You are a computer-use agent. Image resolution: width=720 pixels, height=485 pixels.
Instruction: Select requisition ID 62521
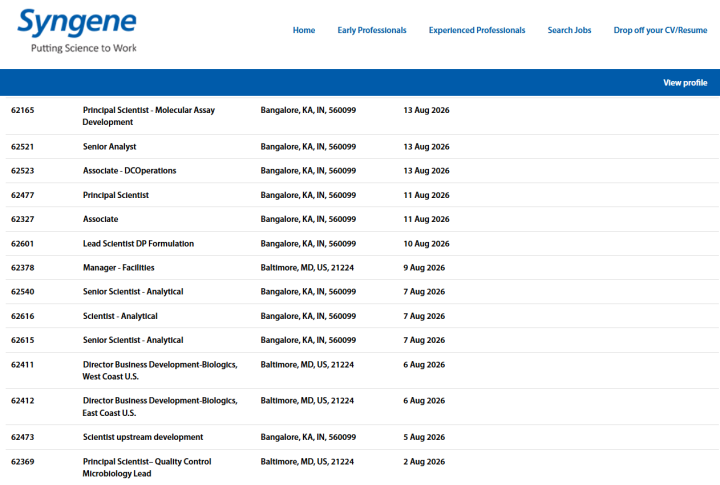(x=22, y=147)
